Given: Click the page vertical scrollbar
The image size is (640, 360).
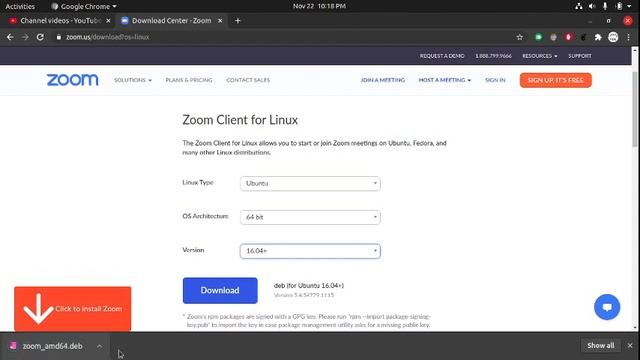Looking at the screenshot, I should [635, 110].
